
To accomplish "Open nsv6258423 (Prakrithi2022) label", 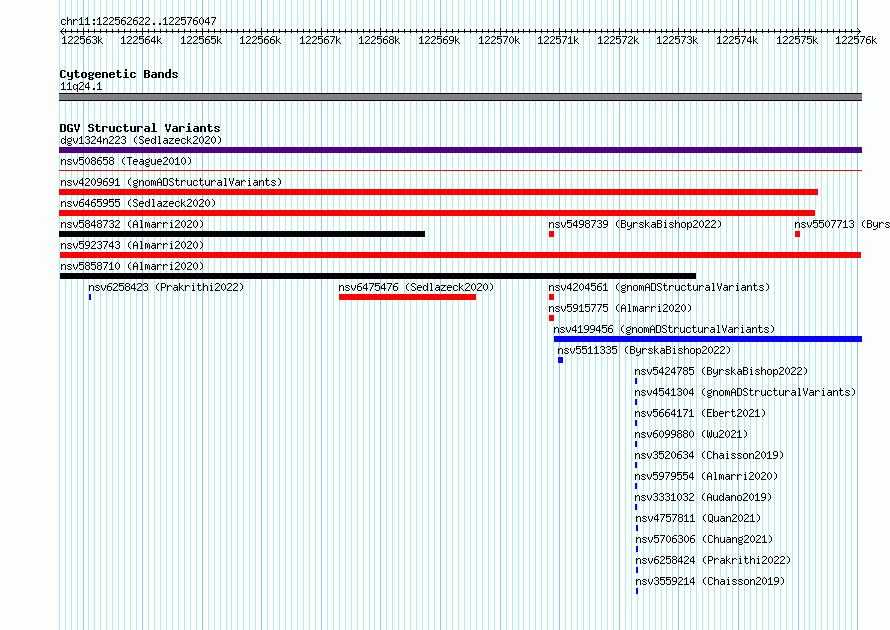I will pos(166,287).
